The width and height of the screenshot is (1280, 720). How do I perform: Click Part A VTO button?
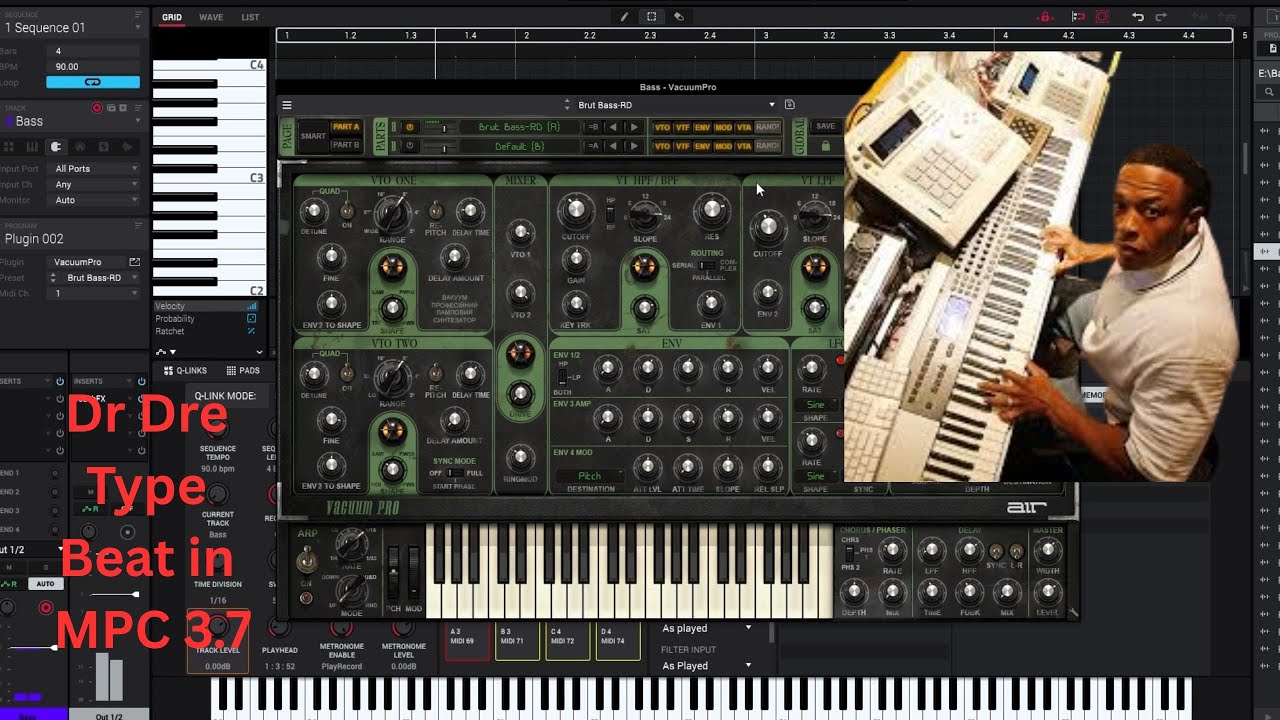(x=662, y=127)
